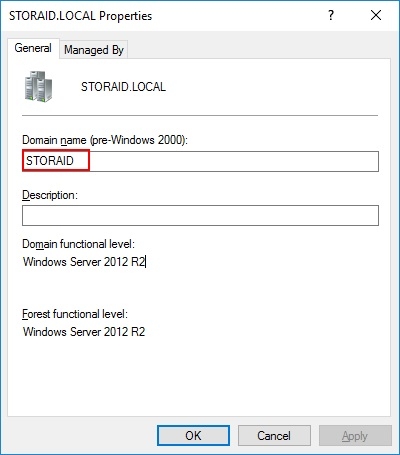This screenshot has width=400, height=455.
Task: Open the Managed By tab
Action: coord(94,50)
